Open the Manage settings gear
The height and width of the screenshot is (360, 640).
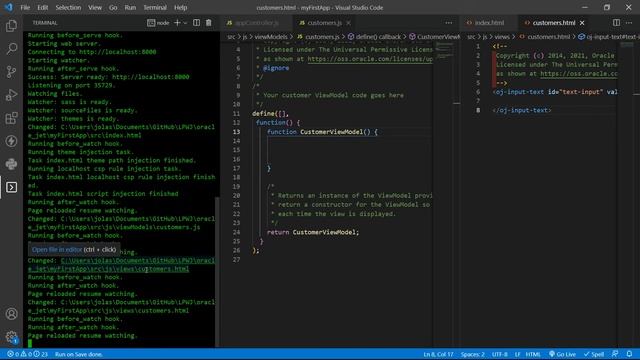(x=11, y=337)
